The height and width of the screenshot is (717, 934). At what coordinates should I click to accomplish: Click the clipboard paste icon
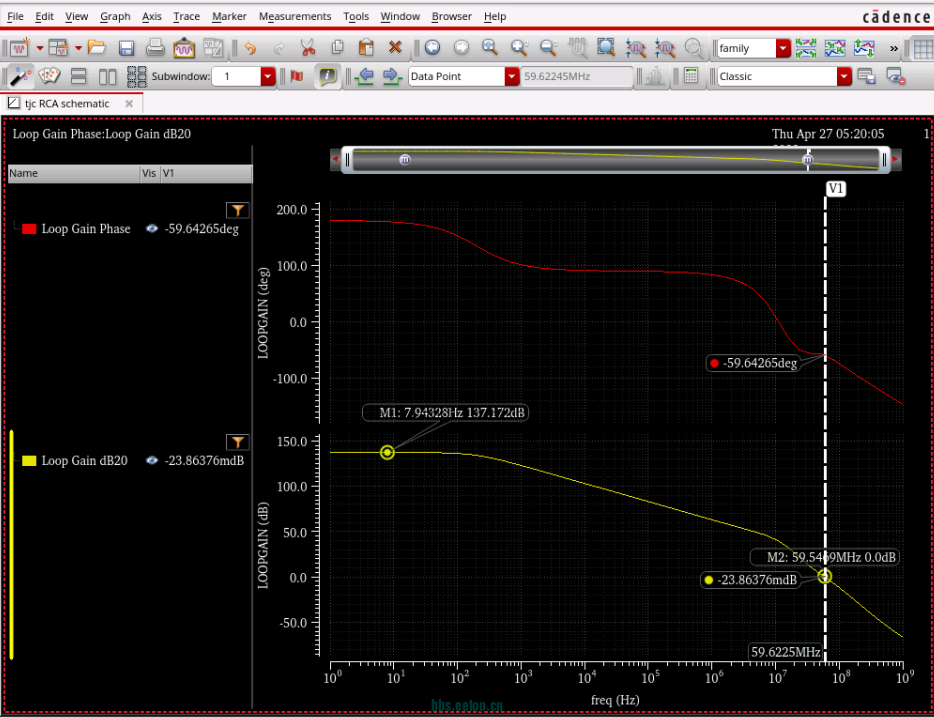[366, 48]
